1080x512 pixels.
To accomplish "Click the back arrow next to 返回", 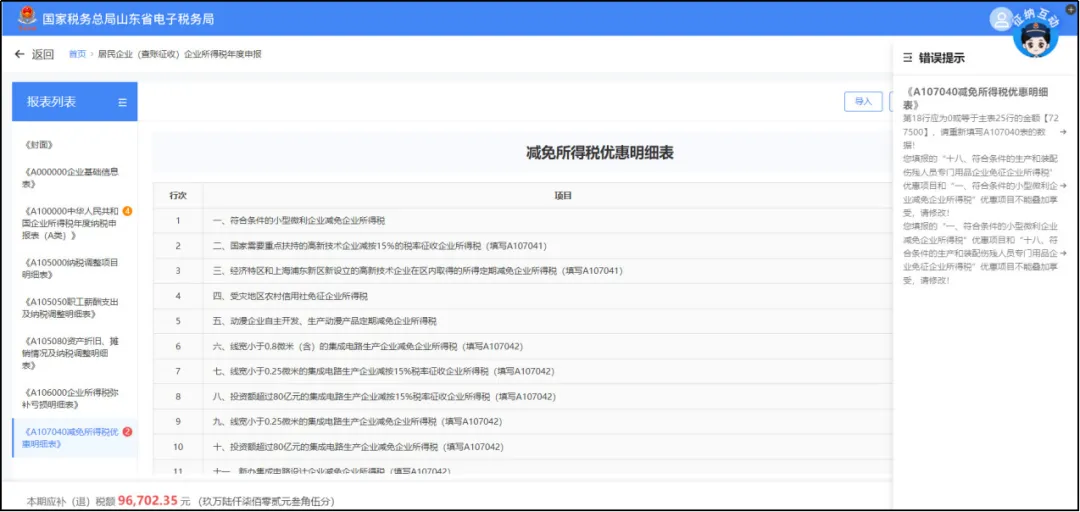I will 19,54.
